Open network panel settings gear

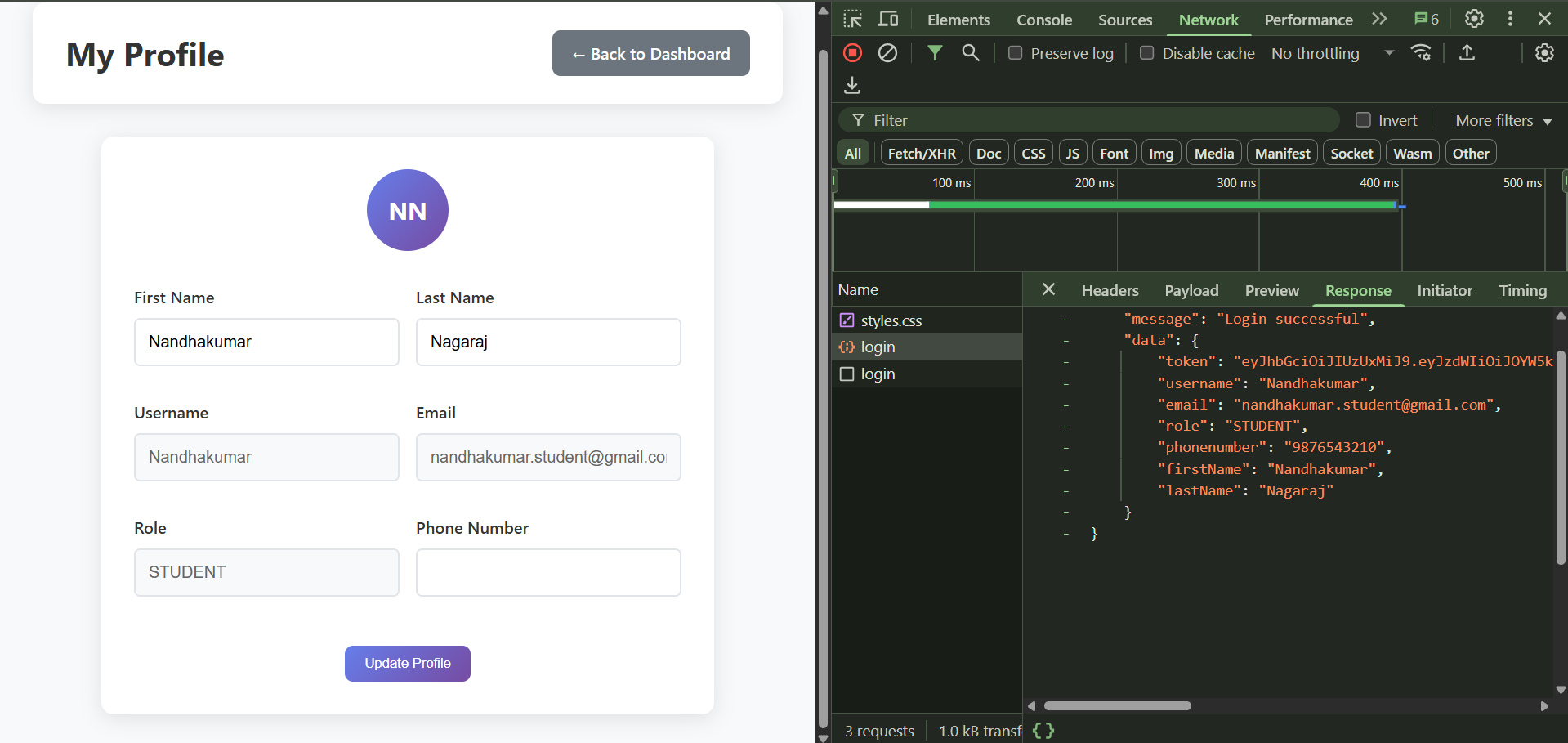pos(1544,53)
